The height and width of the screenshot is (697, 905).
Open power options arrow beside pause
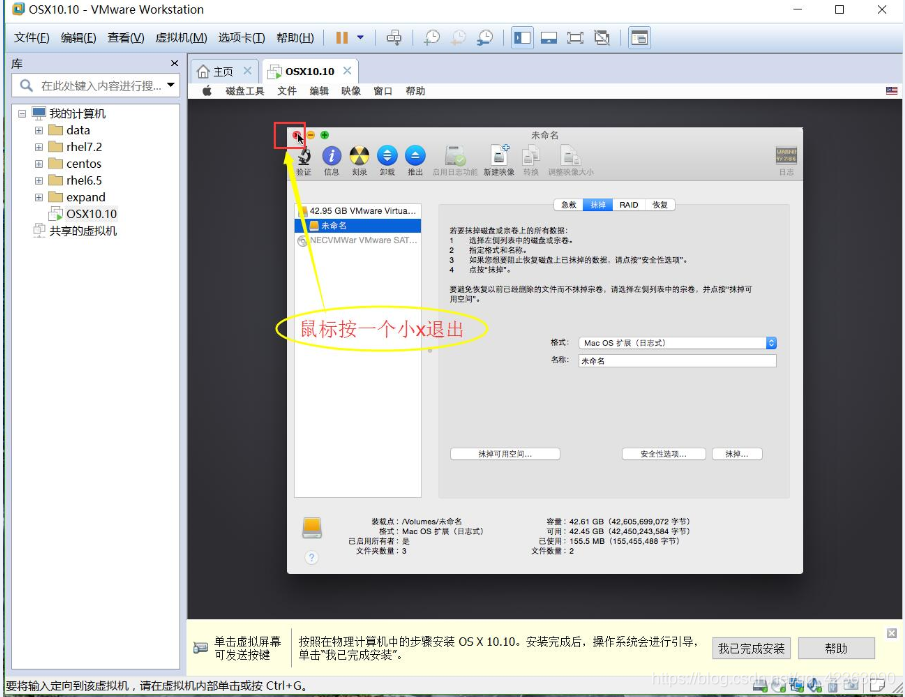(x=360, y=38)
